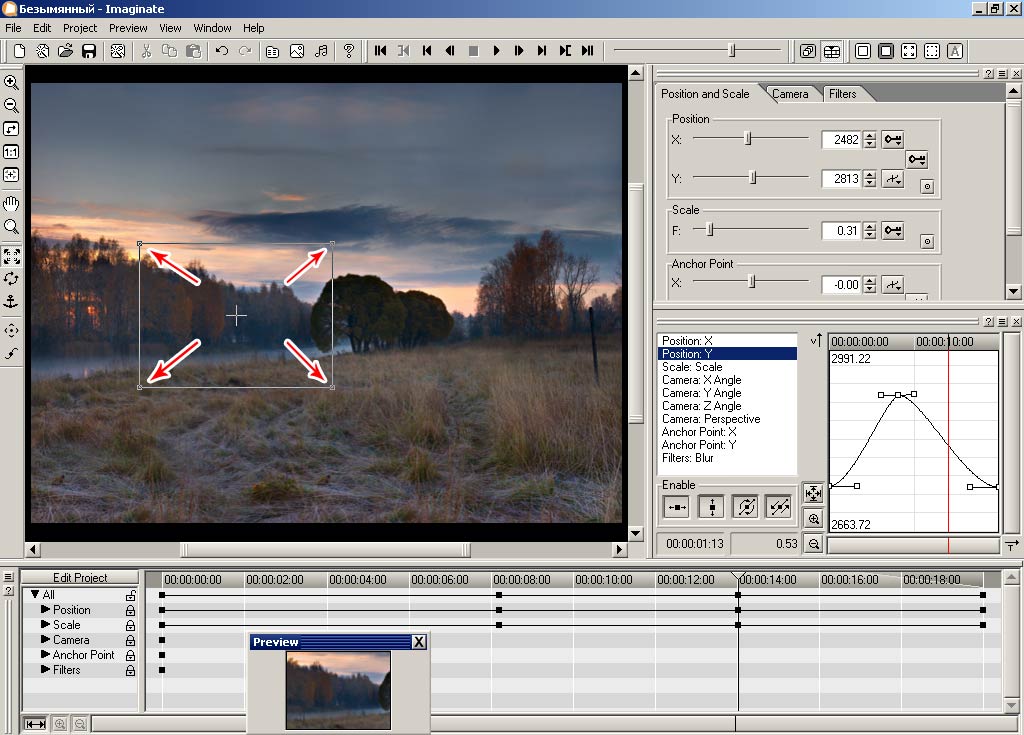The width and height of the screenshot is (1024, 735).
Task: Select the Hand pan tool
Action: (x=11, y=204)
